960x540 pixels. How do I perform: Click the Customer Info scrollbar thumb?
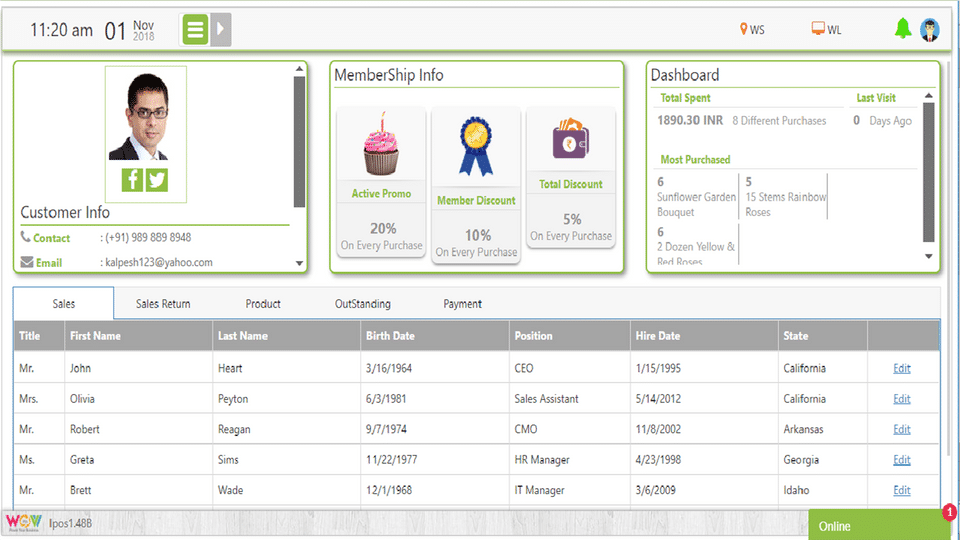[x=299, y=142]
